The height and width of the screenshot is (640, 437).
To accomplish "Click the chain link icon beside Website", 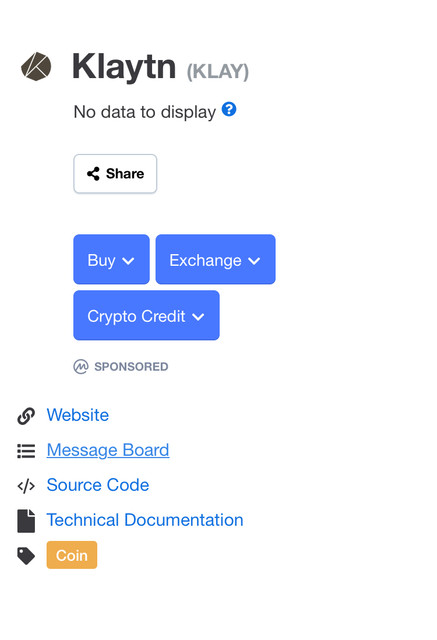I will pos(26,416).
